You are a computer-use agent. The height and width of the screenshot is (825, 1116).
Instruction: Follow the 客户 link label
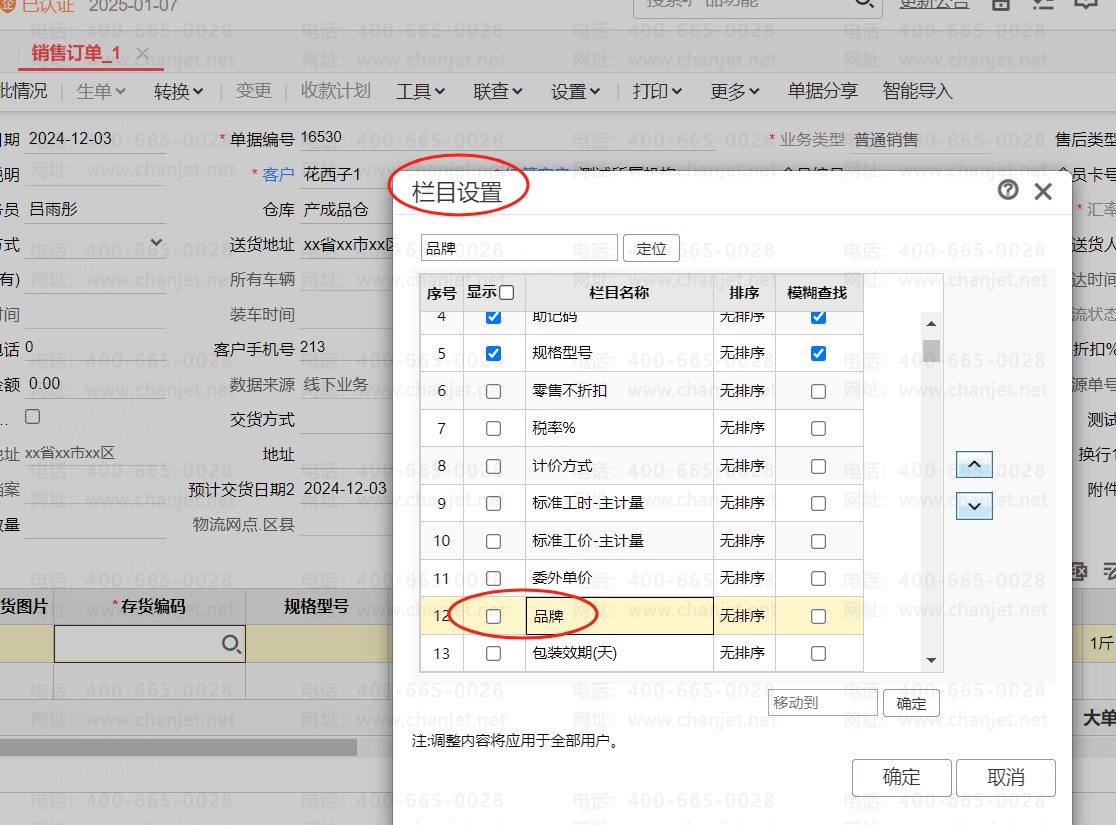(278, 174)
